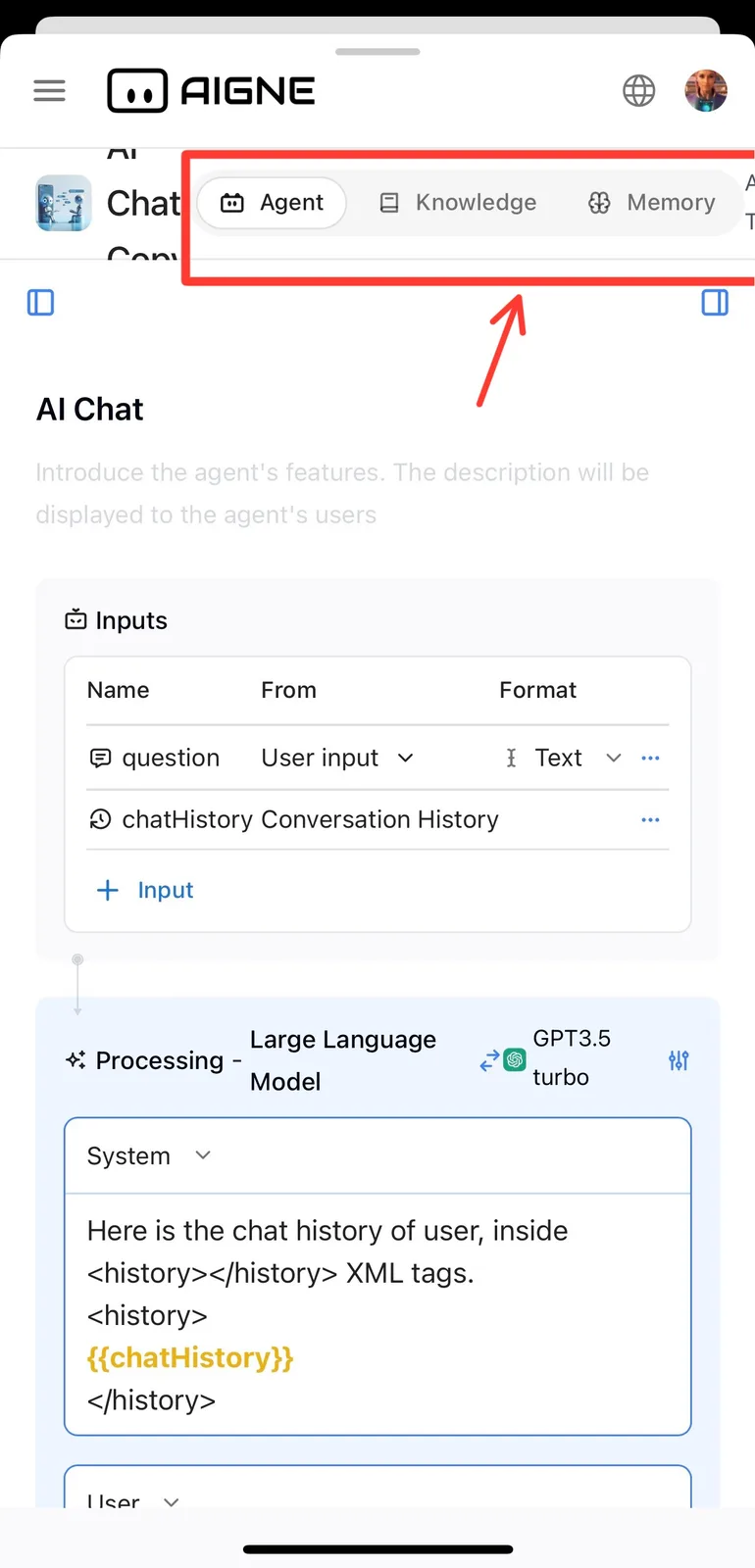Viewport: 755px width, 1568px height.
Task: Open options menu for question input
Action: [650, 758]
